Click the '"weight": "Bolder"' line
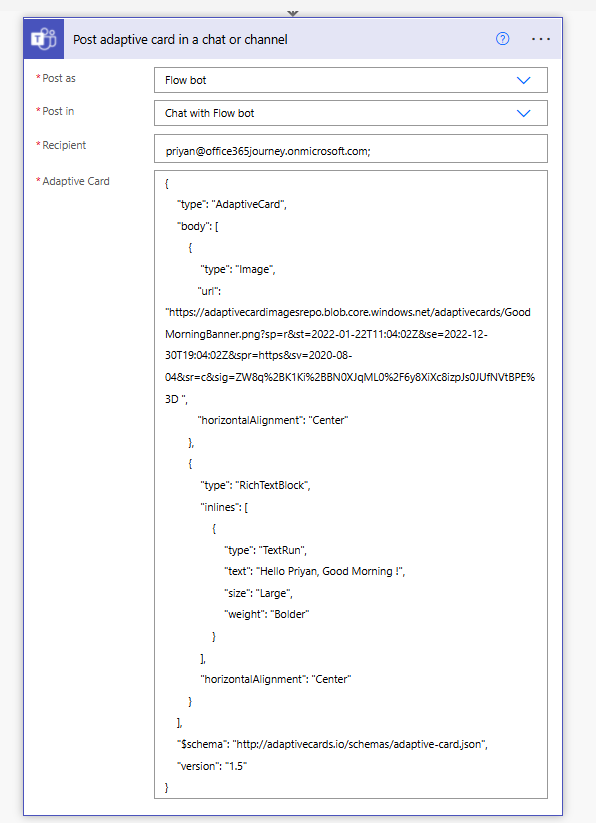The image size is (596, 823). point(267,614)
